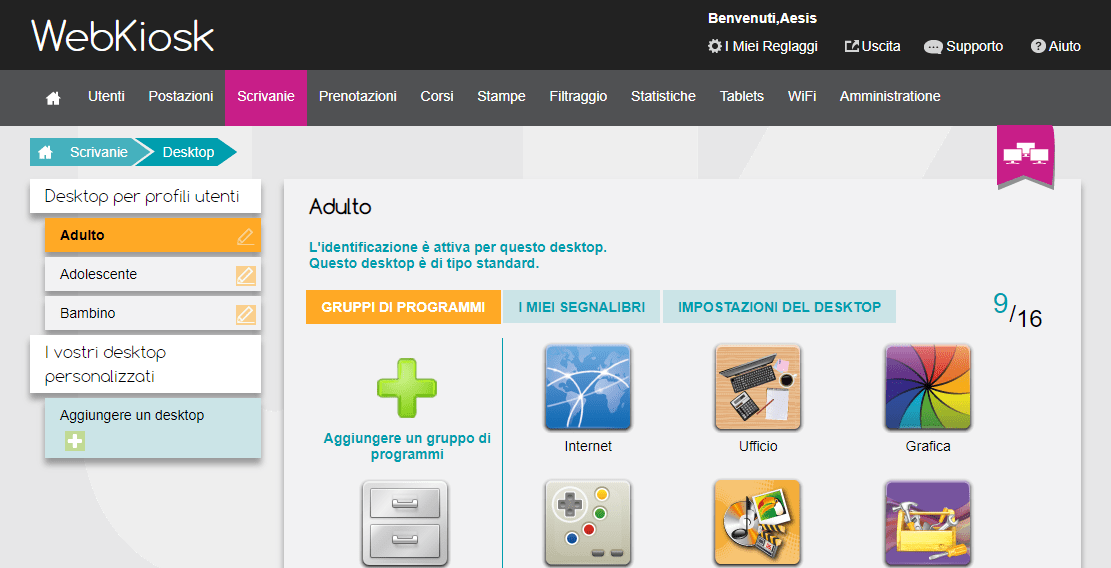The width and height of the screenshot is (1111, 568).
Task: Select the Adulto desktop profile
Action: coord(152,235)
